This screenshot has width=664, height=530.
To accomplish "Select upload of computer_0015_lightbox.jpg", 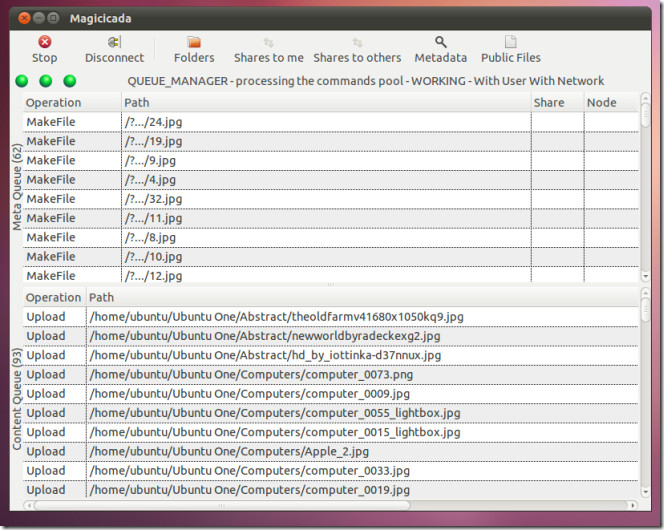I will pos(330,432).
